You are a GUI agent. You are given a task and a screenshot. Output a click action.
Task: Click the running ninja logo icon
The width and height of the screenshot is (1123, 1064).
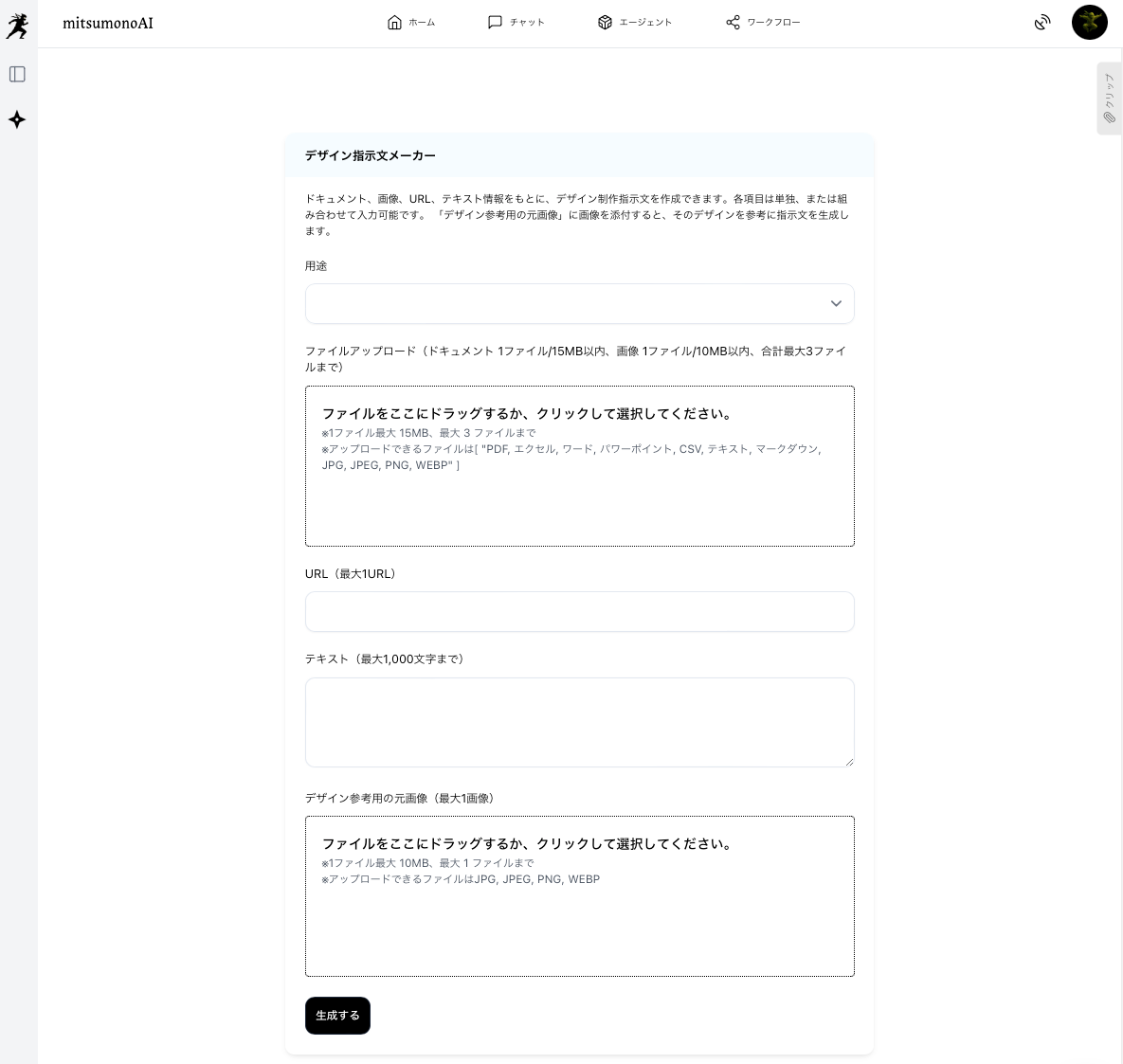[17, 27]
